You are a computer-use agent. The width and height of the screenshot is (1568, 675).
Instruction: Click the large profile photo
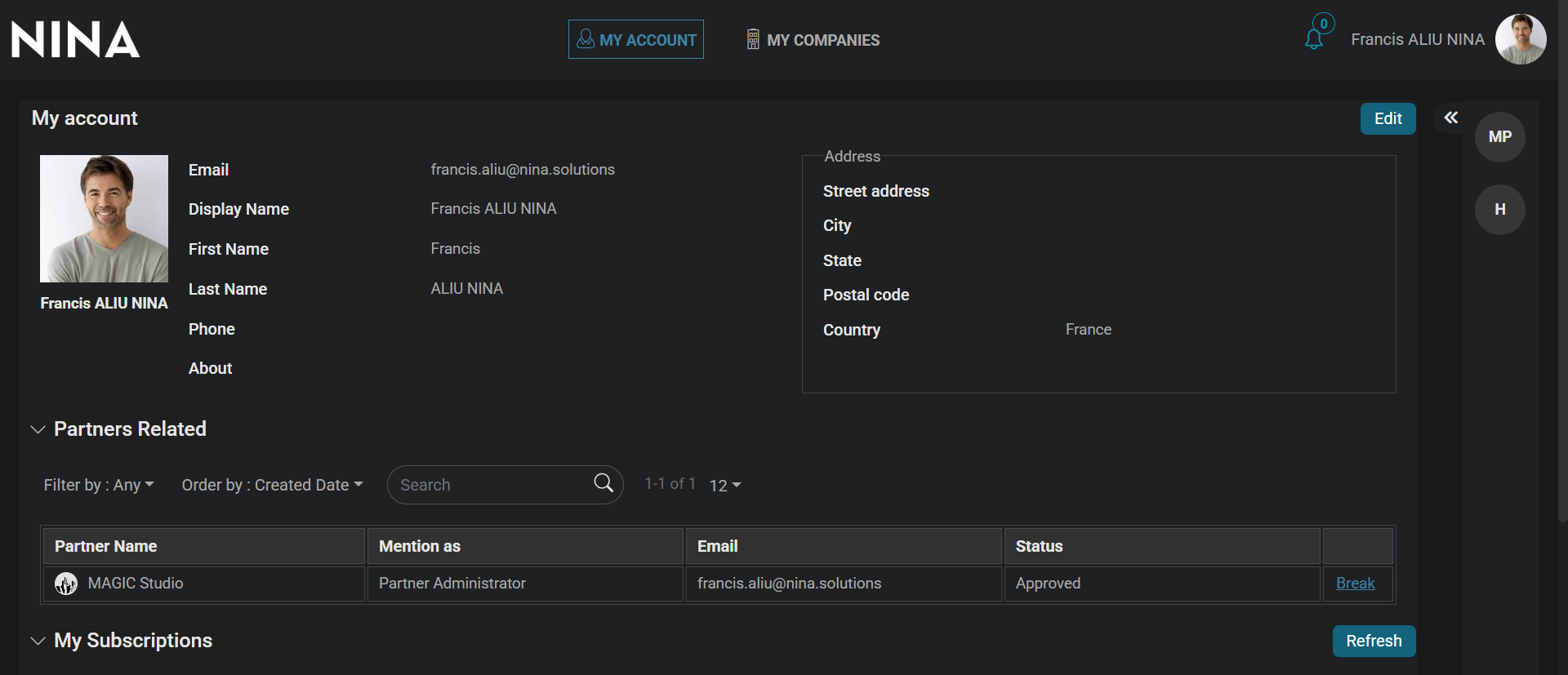click(x=104, y=219)
